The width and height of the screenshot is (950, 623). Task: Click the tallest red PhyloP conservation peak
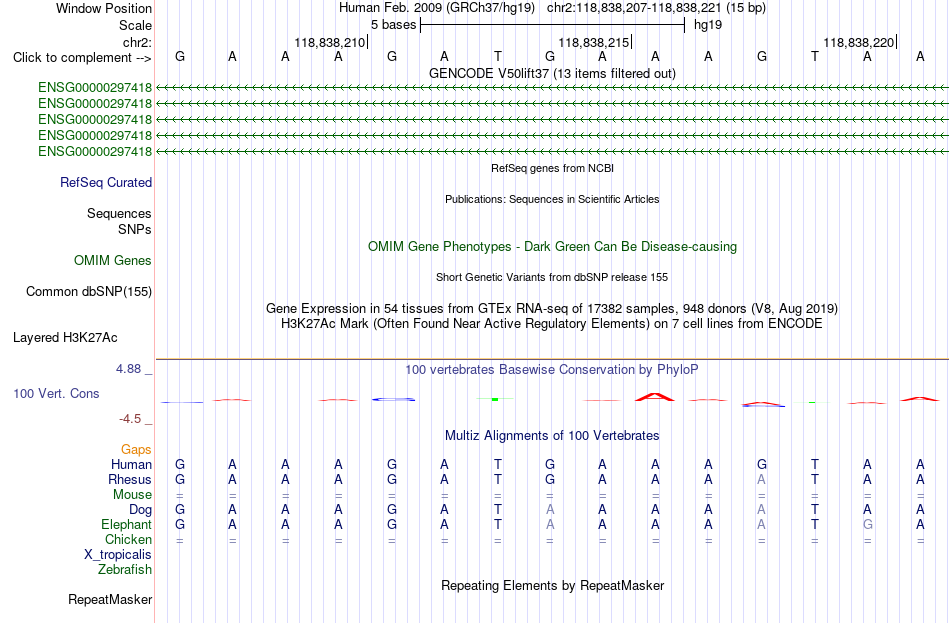point(654,396)
